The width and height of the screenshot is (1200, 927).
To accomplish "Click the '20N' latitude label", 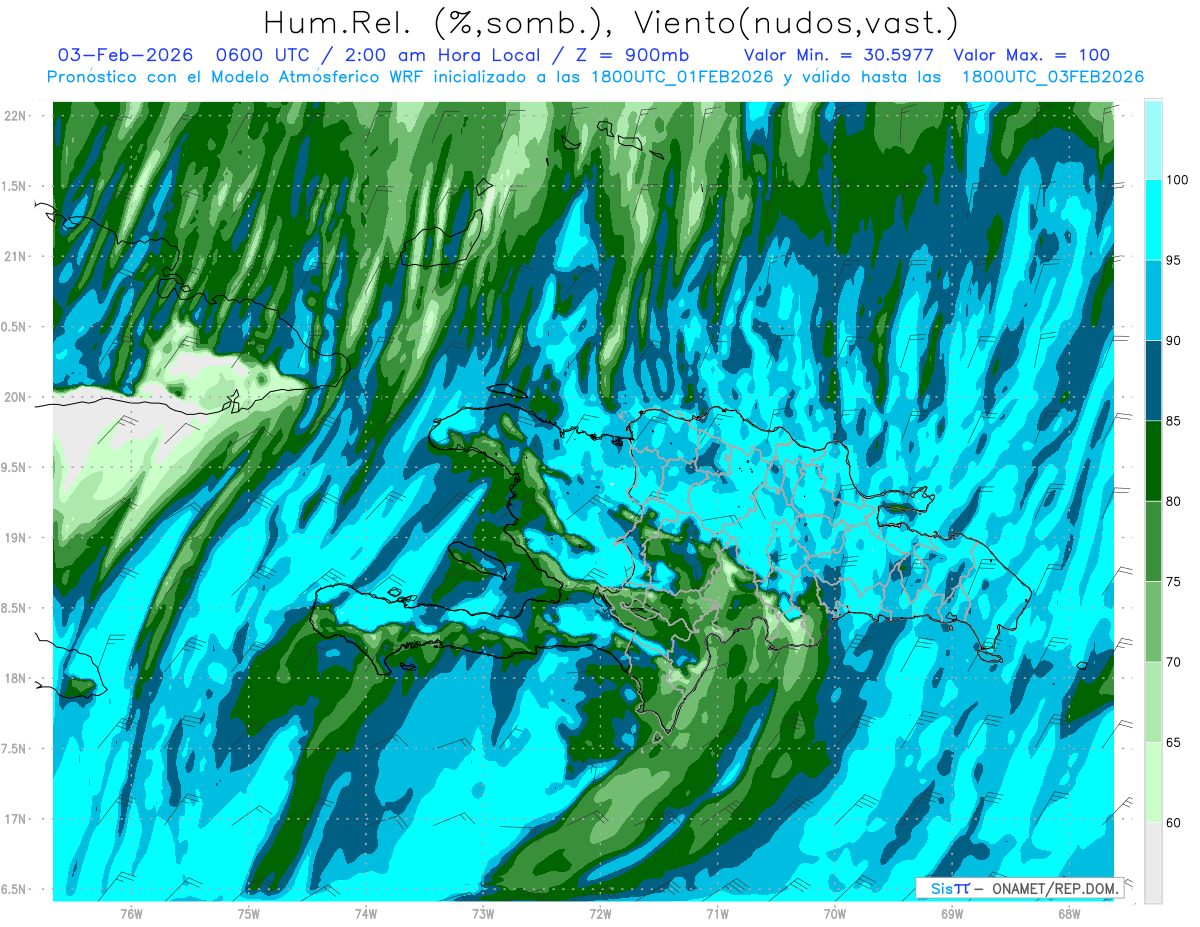I will [17, 397].
